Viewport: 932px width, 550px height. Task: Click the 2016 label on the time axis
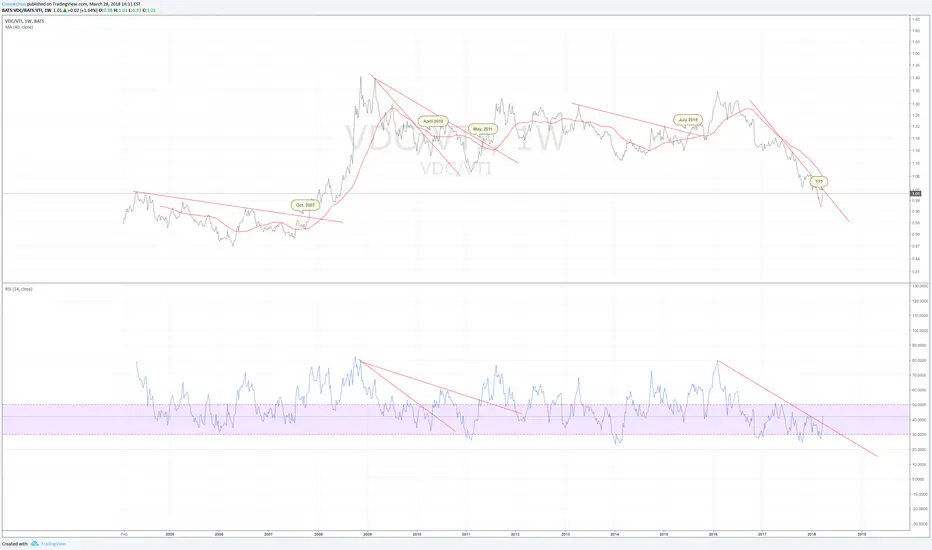point(713,535)
